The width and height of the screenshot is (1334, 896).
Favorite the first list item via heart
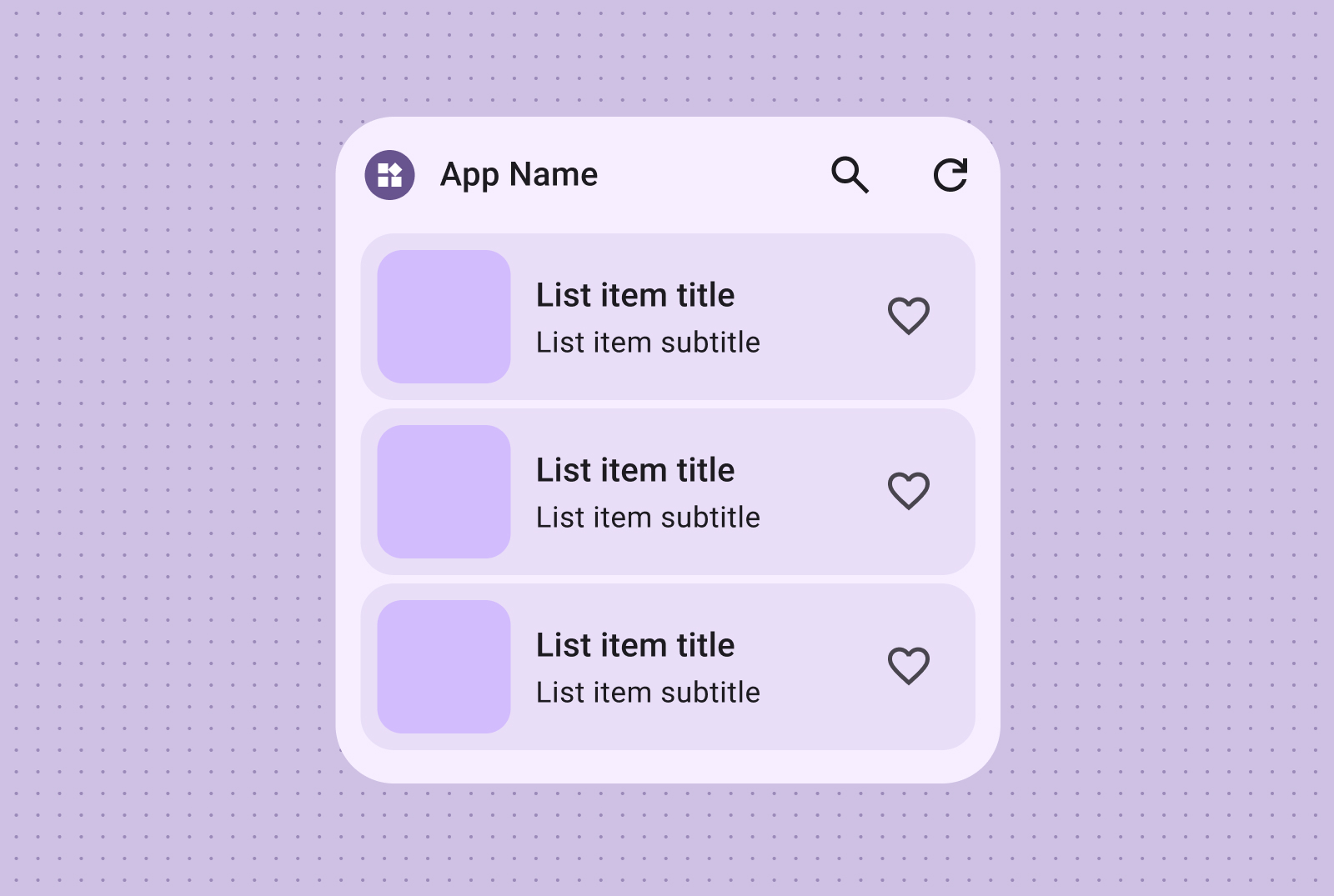(x=908, y=316)
